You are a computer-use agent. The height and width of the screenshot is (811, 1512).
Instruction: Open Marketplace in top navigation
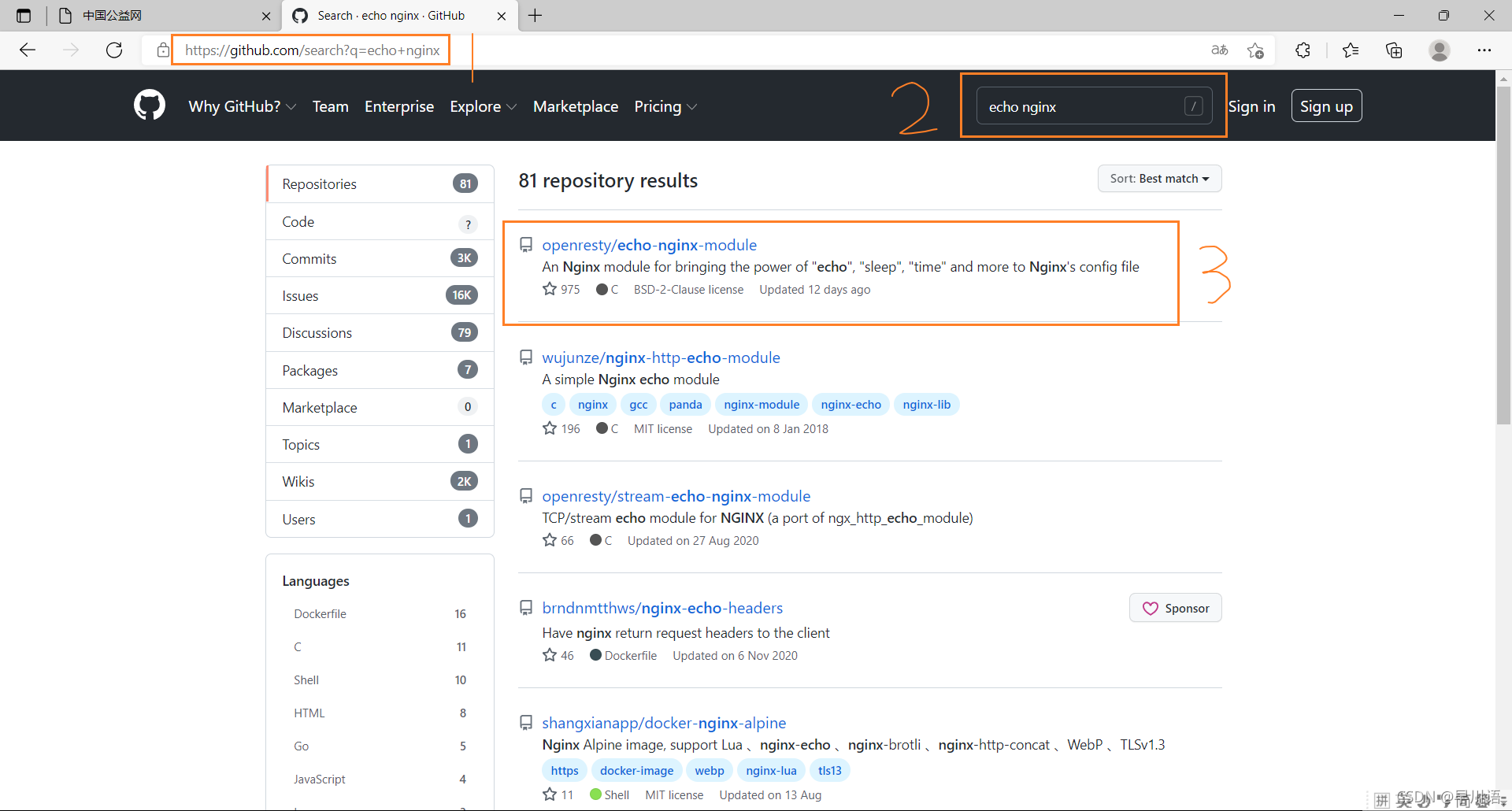pyautogui.click(x=576, y=106)
